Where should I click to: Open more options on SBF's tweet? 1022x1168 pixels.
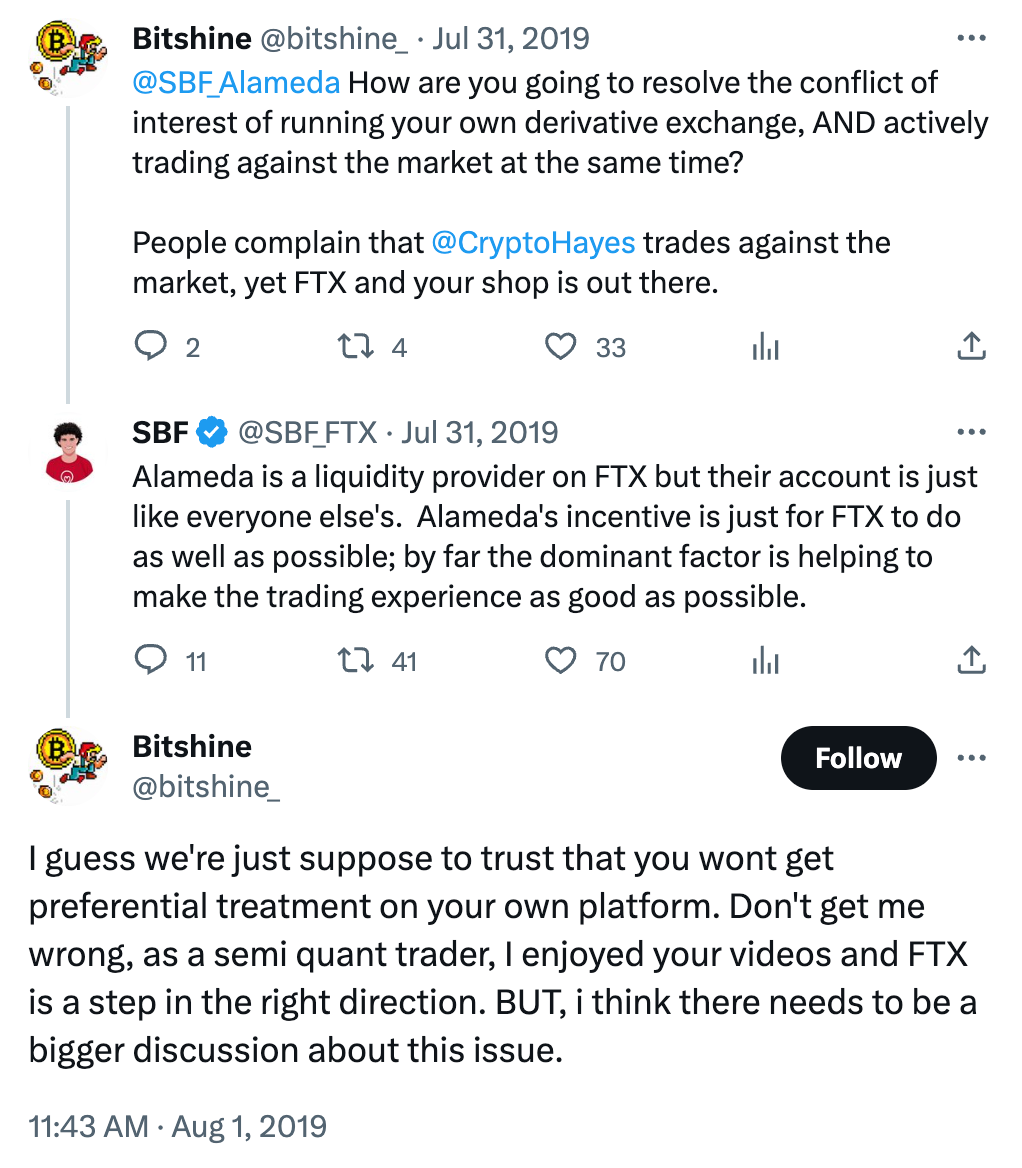971,433
